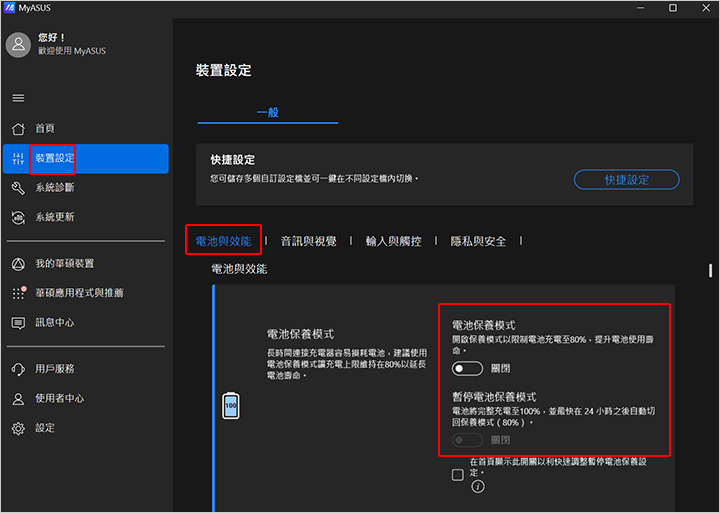Viewport: 720px width, 513px height.
Task: Enable the 電池保養模式 toggle
Action: coord(467,369)
